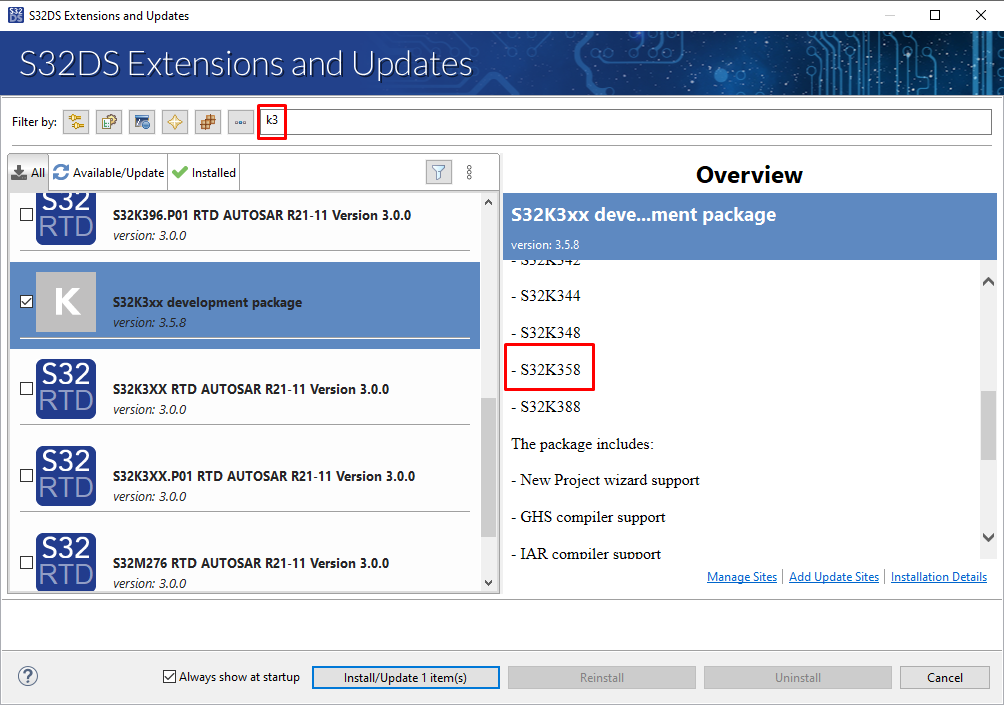Uncheck the S32K3xx development package checkbox
Viewport: 1004px width, 705px height.
pos(26,301)
